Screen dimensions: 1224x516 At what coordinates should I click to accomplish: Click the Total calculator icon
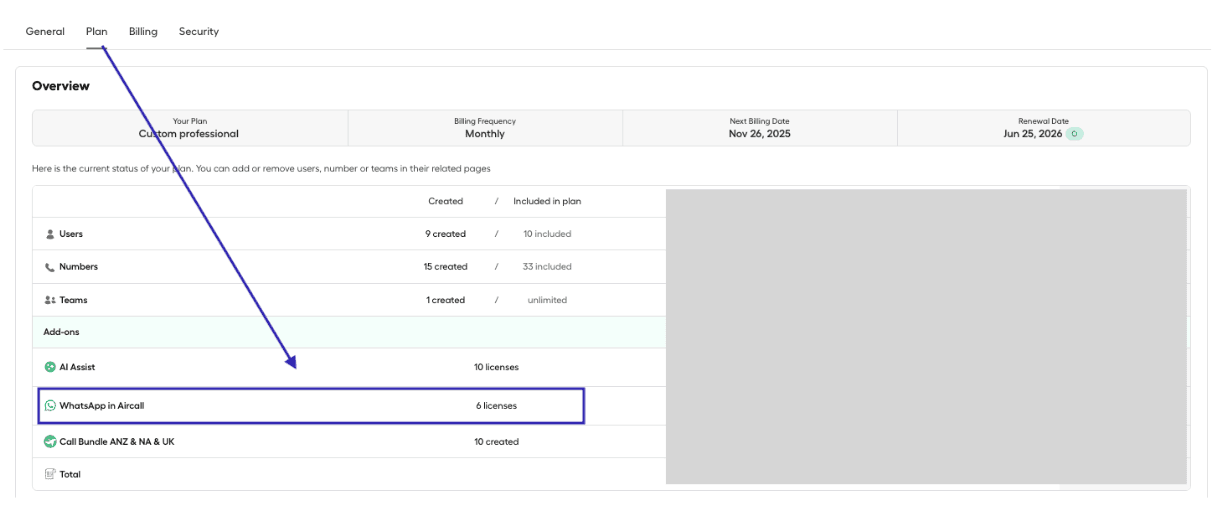click(x=50, y=474)
